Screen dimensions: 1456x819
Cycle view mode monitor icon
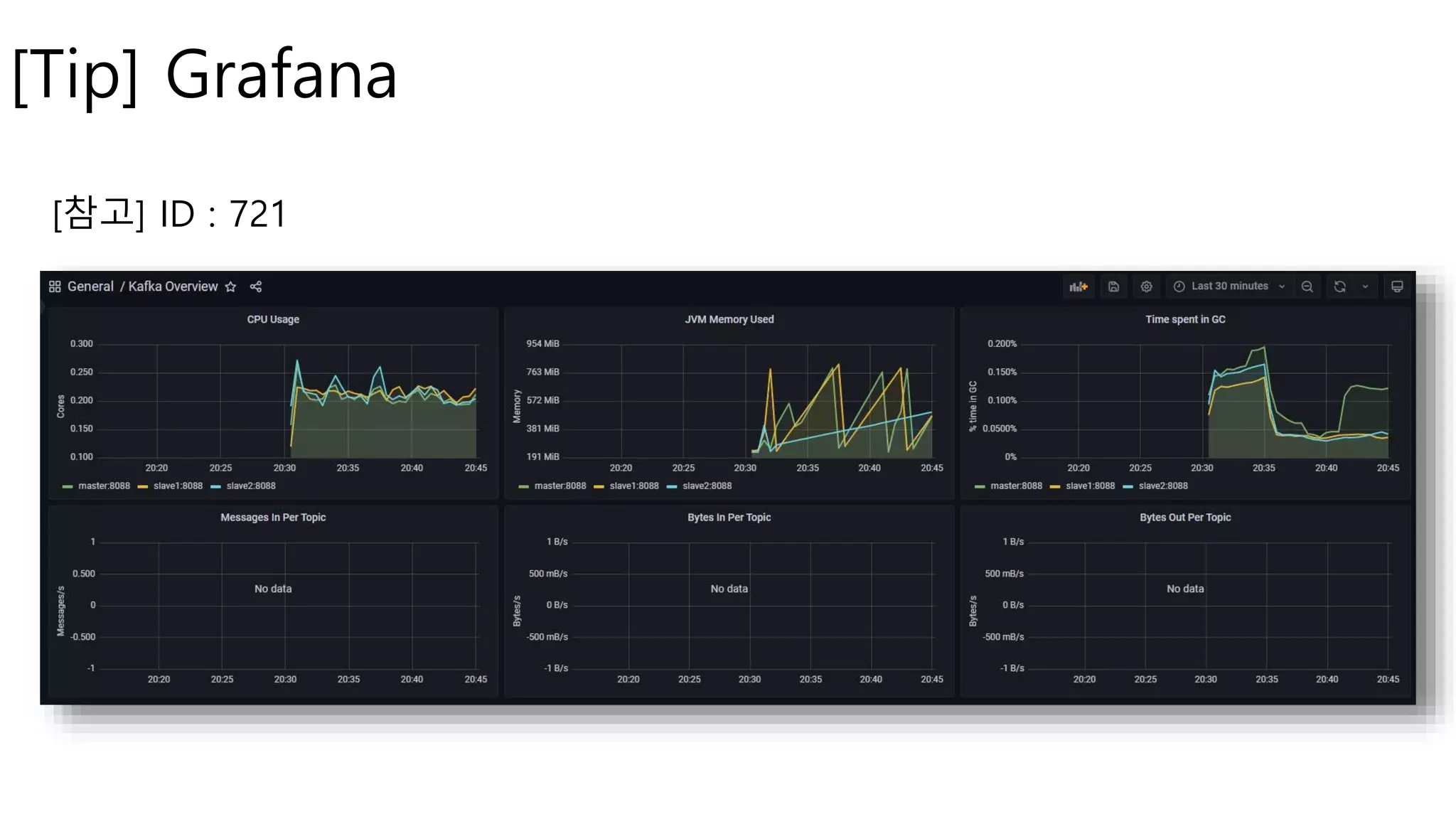click(x=1396, y=287)
